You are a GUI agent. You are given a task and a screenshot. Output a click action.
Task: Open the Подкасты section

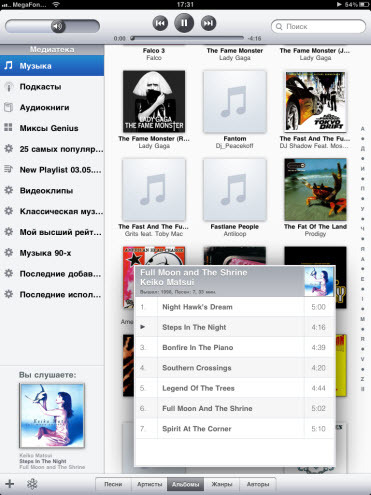click(52, 87)
